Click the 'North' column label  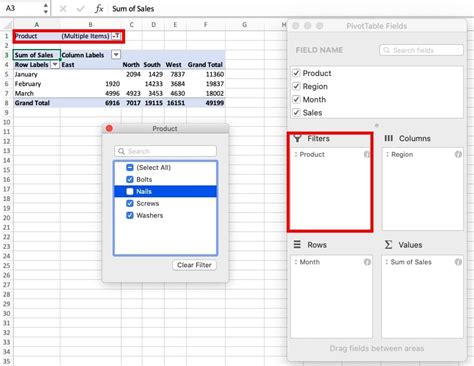pyautogui.click(x=132, y=64)
